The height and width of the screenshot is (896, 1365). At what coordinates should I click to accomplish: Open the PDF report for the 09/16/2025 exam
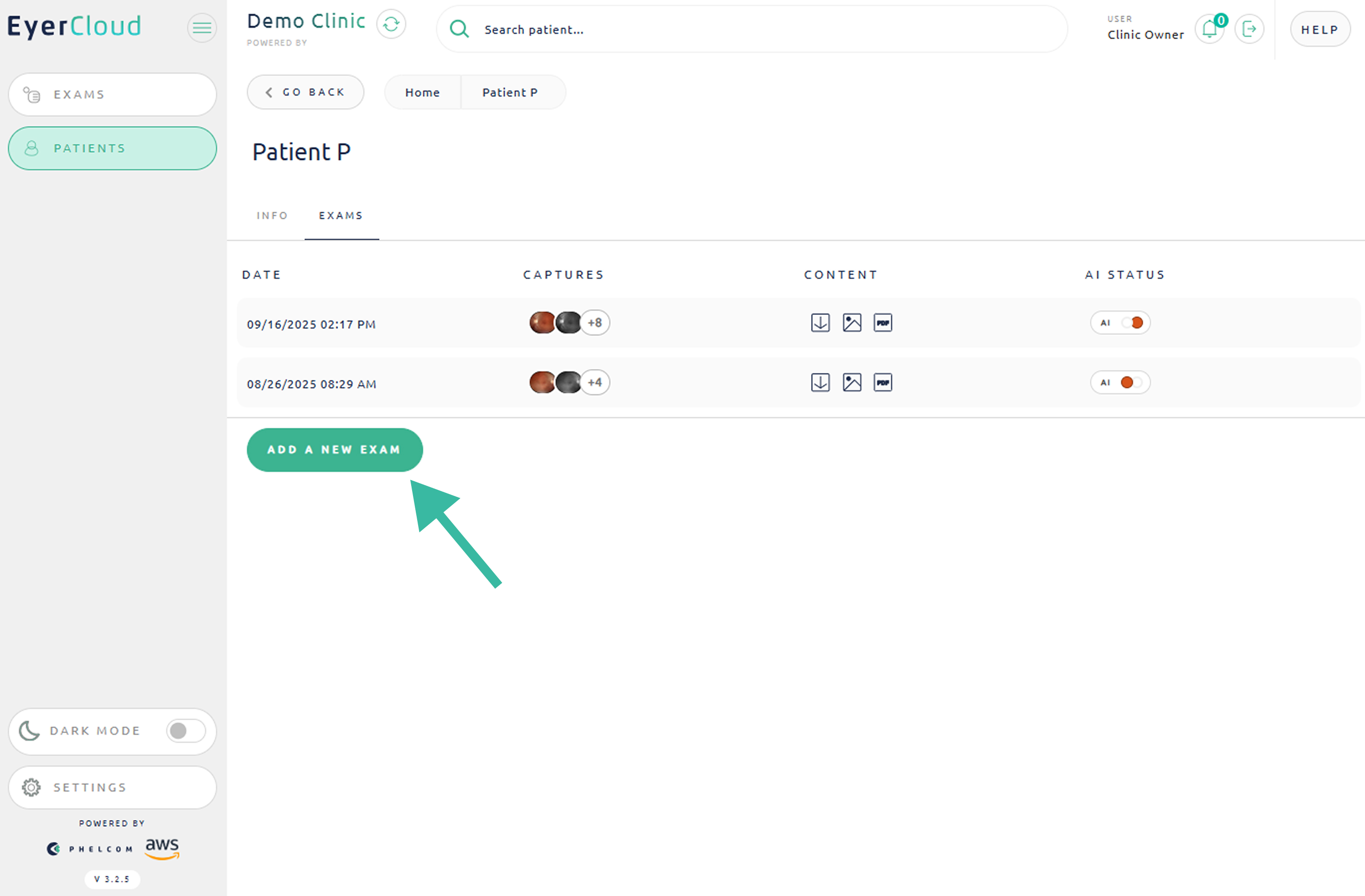click(883, 323)
